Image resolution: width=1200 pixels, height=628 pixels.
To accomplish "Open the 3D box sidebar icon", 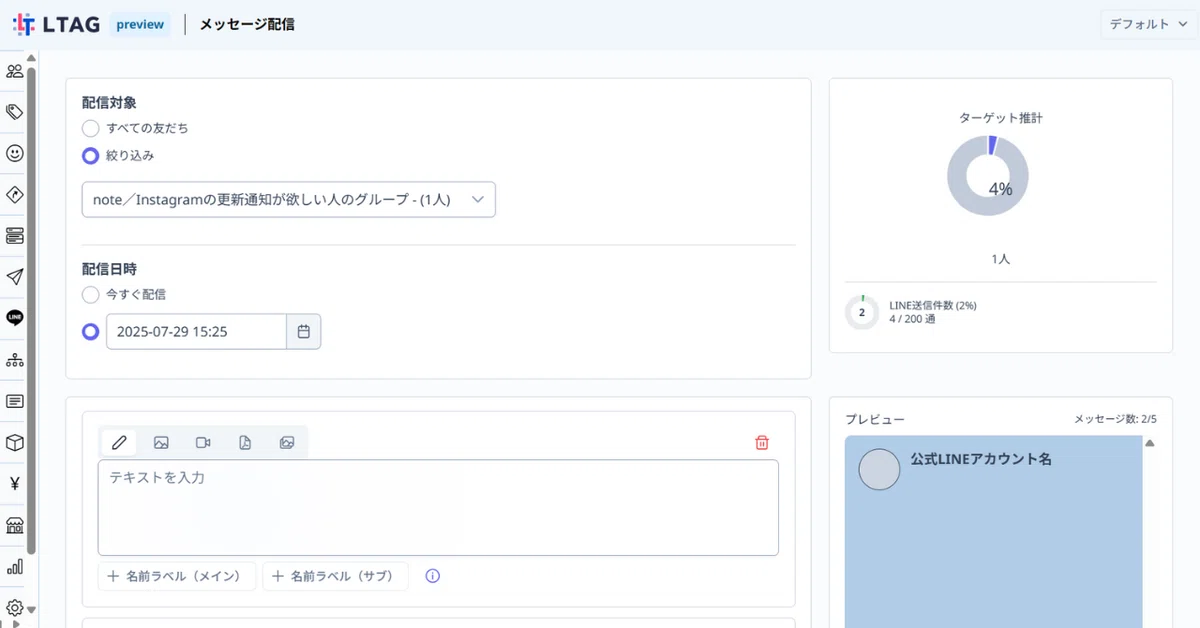I will [14, 442].
